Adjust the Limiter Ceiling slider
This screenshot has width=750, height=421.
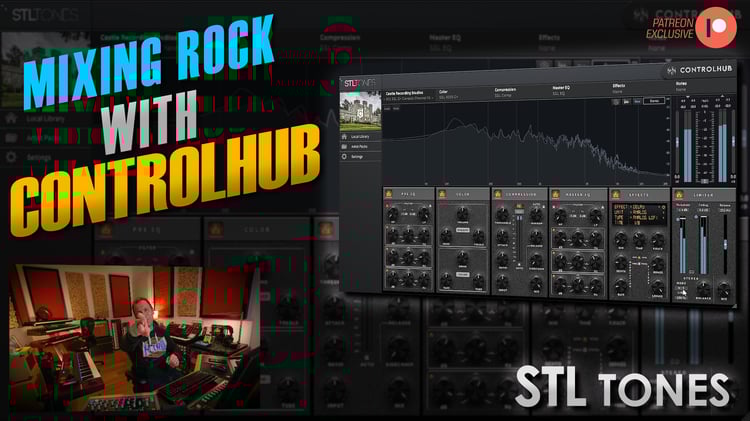click(x=703, y=245)
